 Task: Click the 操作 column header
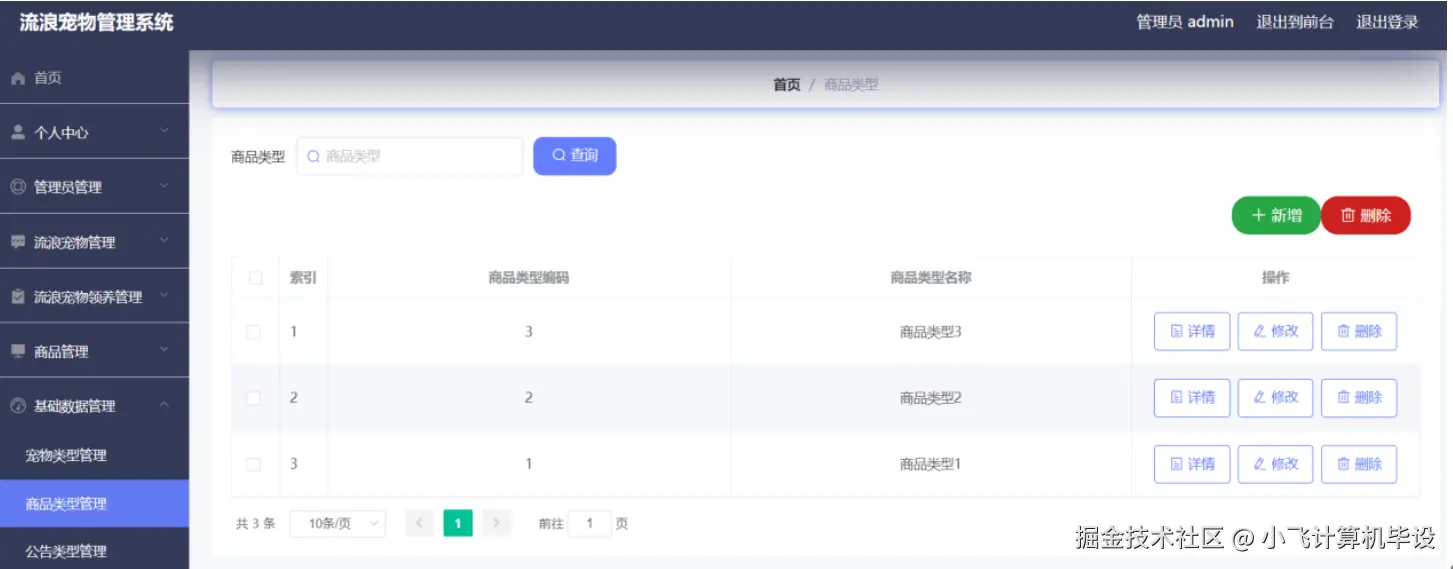tap(1276, 278)
